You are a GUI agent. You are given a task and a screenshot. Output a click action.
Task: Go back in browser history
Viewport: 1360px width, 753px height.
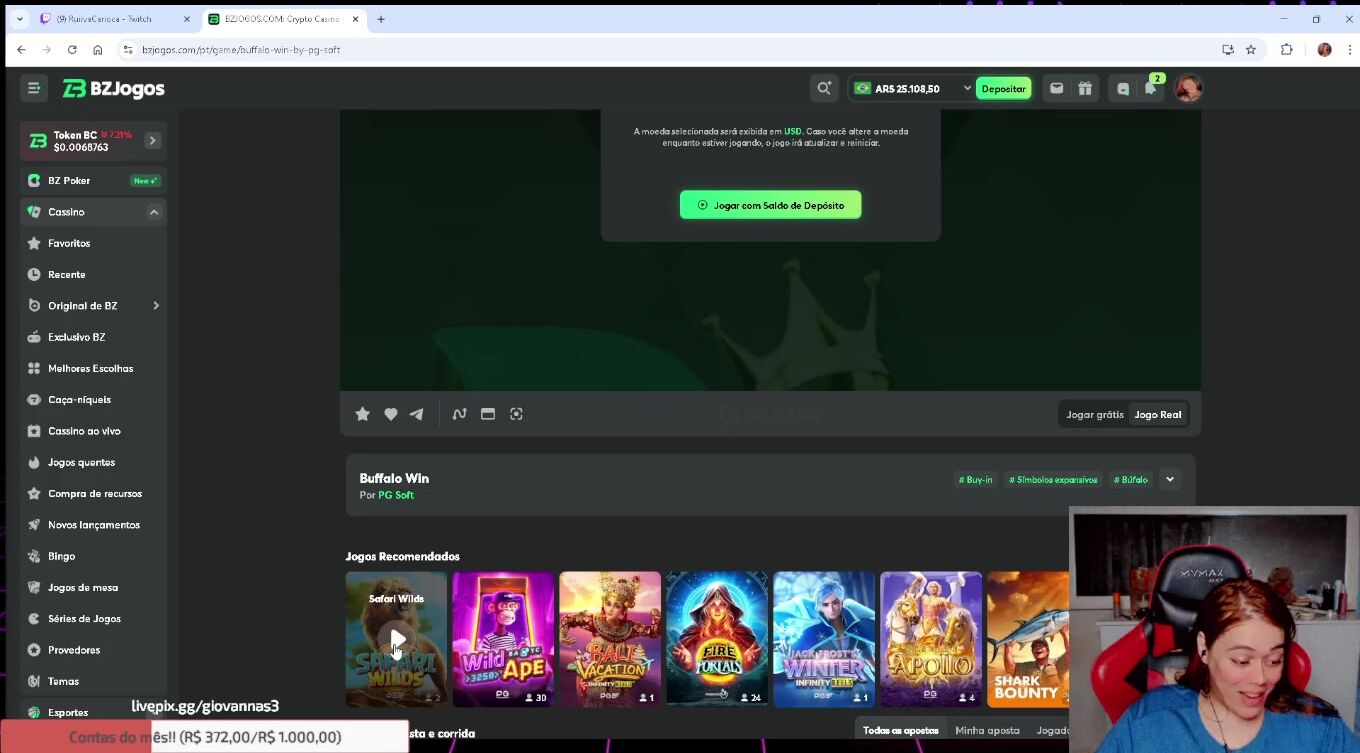[x=22, y=49]
